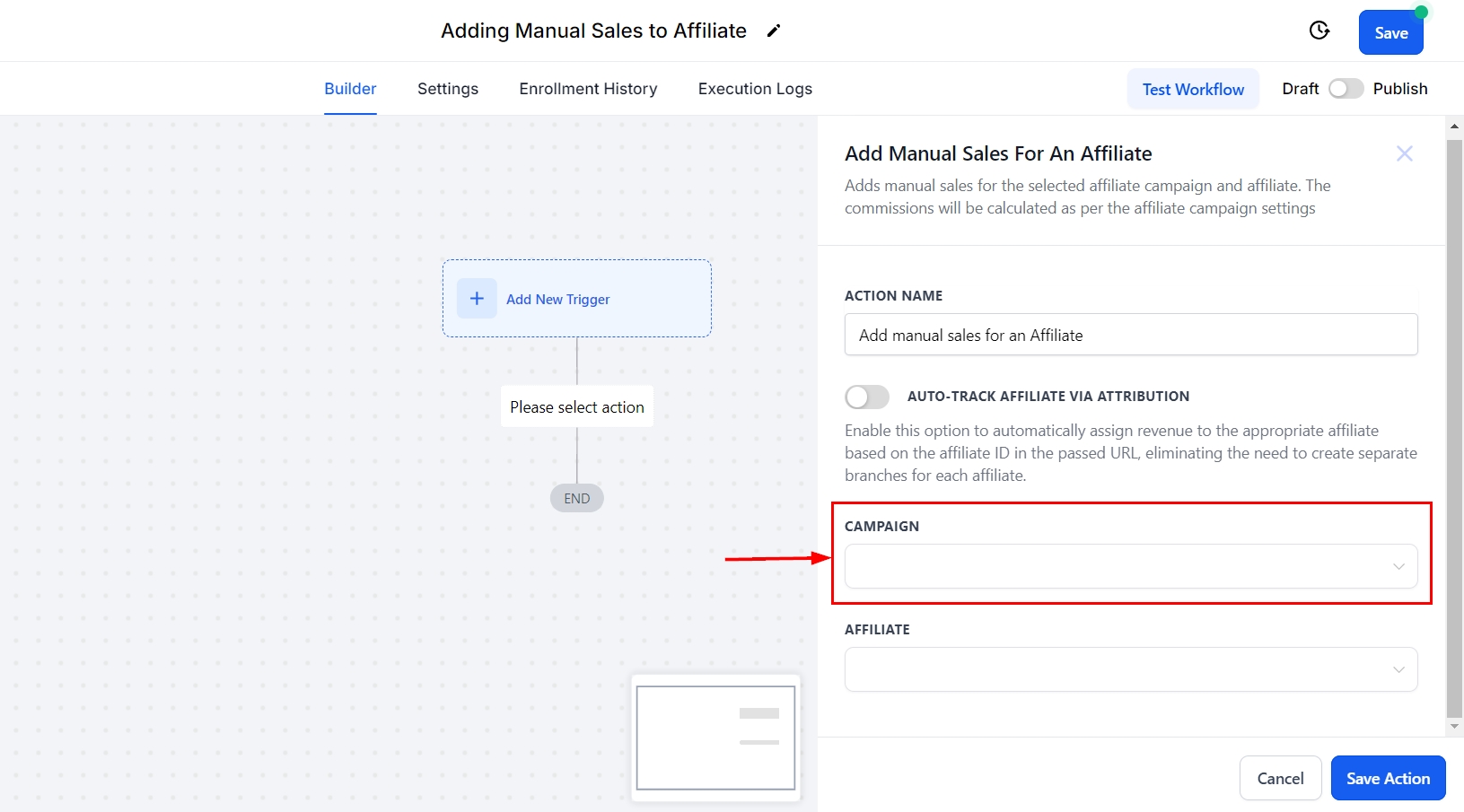Go to the Execution Logs tab
This screenshot has height=812, width=1464.
(755, 89)
